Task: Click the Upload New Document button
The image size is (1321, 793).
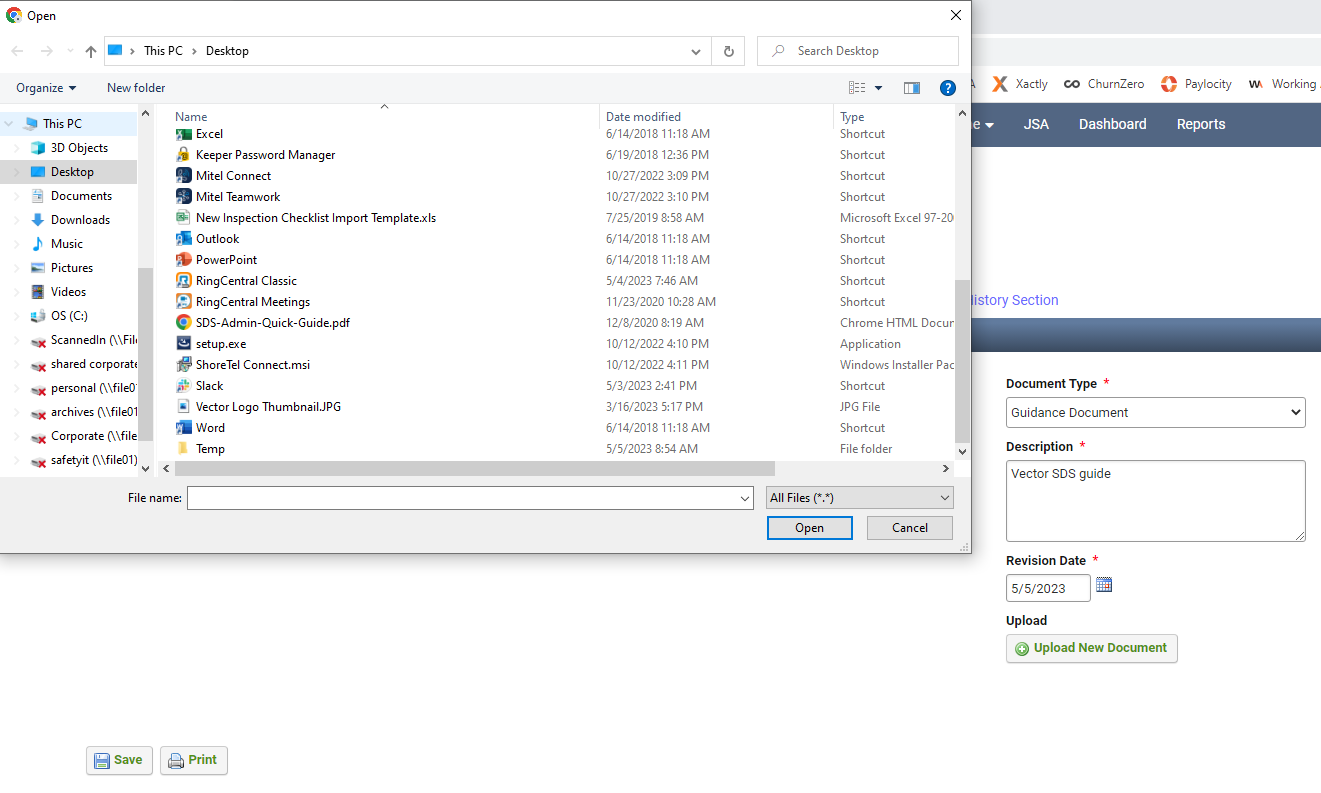Action: tap(1092, 648)
